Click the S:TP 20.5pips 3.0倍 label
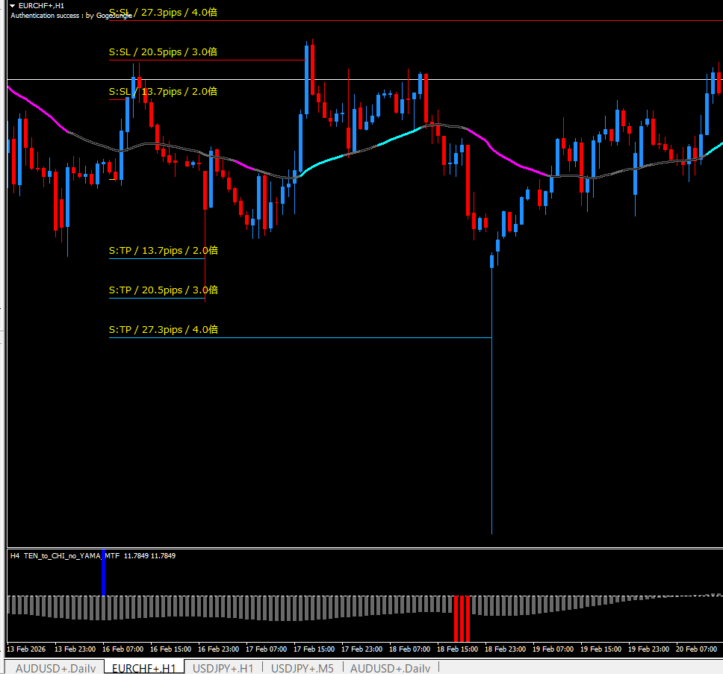723x674 pixels. [163, 290]
